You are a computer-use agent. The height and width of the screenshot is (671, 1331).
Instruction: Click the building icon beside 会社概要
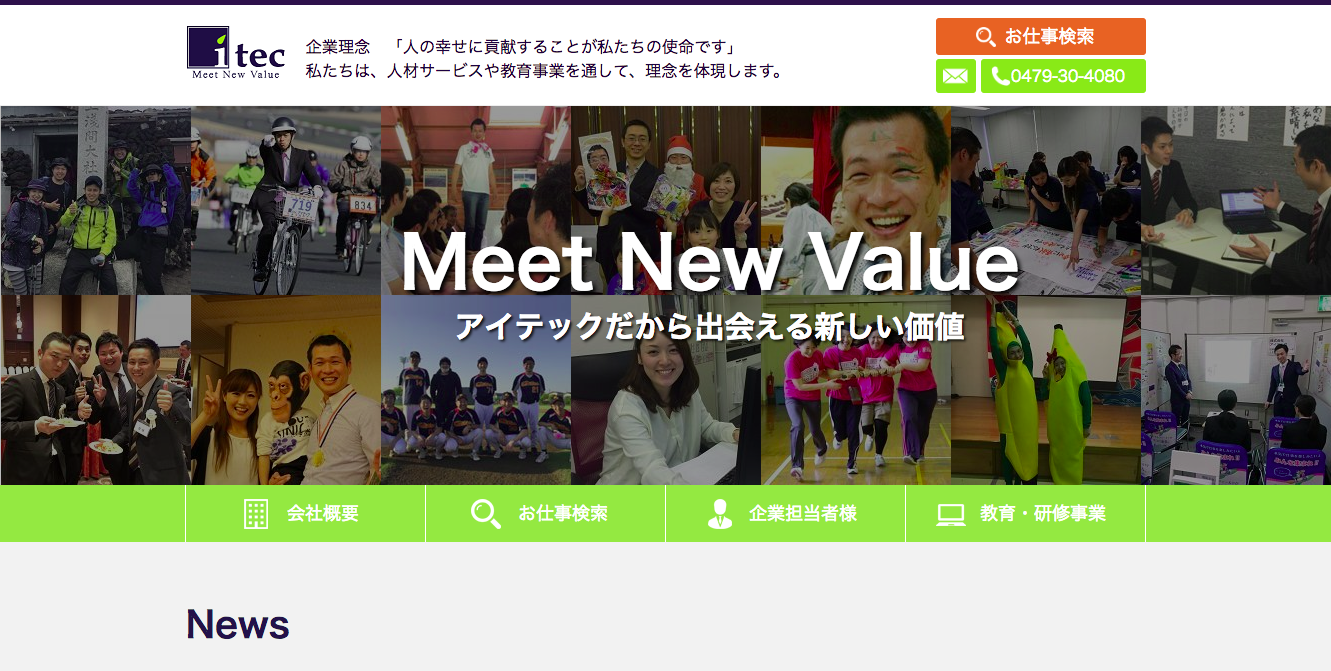(256, 514)
